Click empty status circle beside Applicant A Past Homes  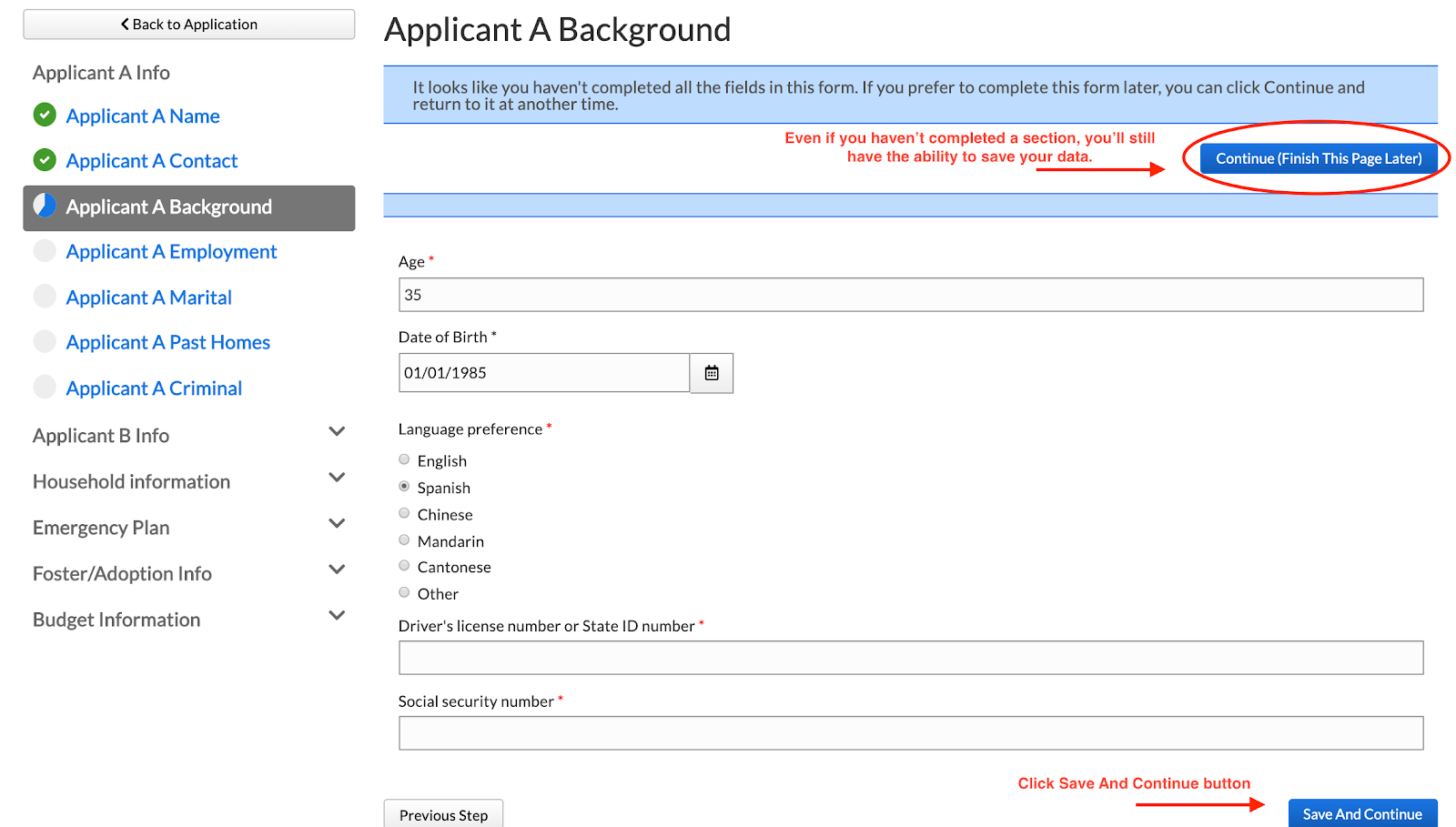(45, 342)
